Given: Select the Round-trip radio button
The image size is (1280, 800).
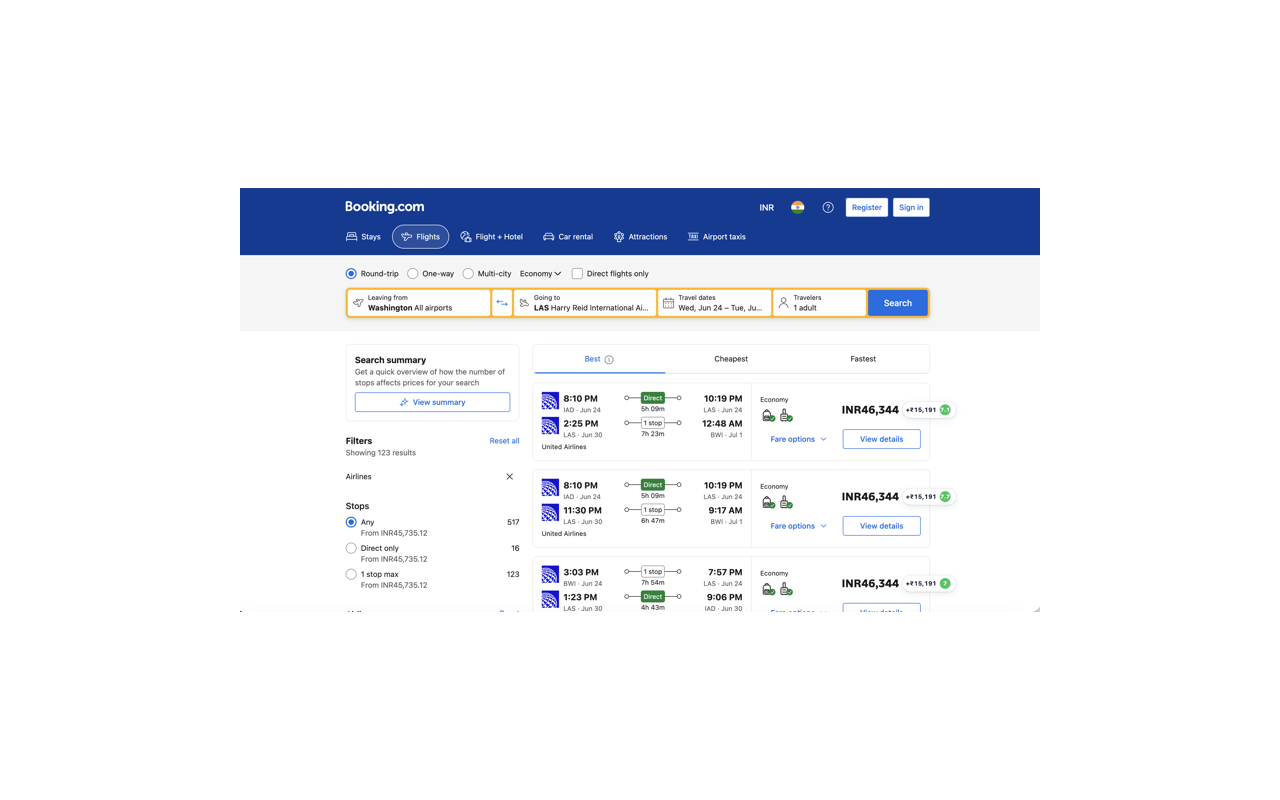Looking at the screenshot, I should click(x=351, y=273).
